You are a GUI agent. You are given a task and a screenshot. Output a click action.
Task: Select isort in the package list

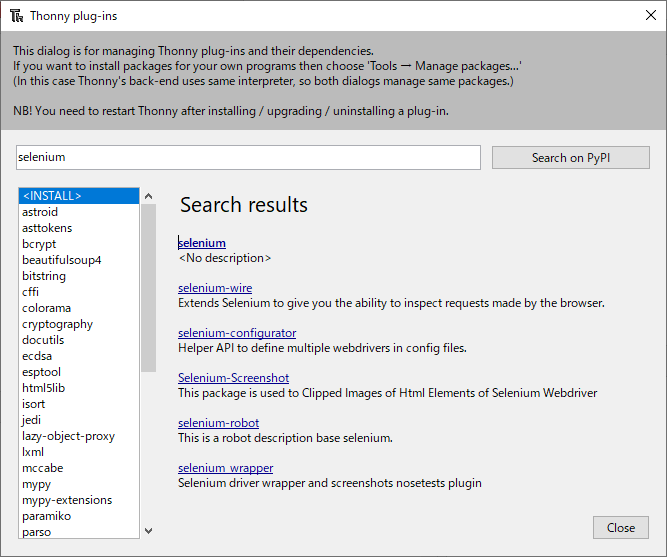pyautogui.click(x=79, y=404)
